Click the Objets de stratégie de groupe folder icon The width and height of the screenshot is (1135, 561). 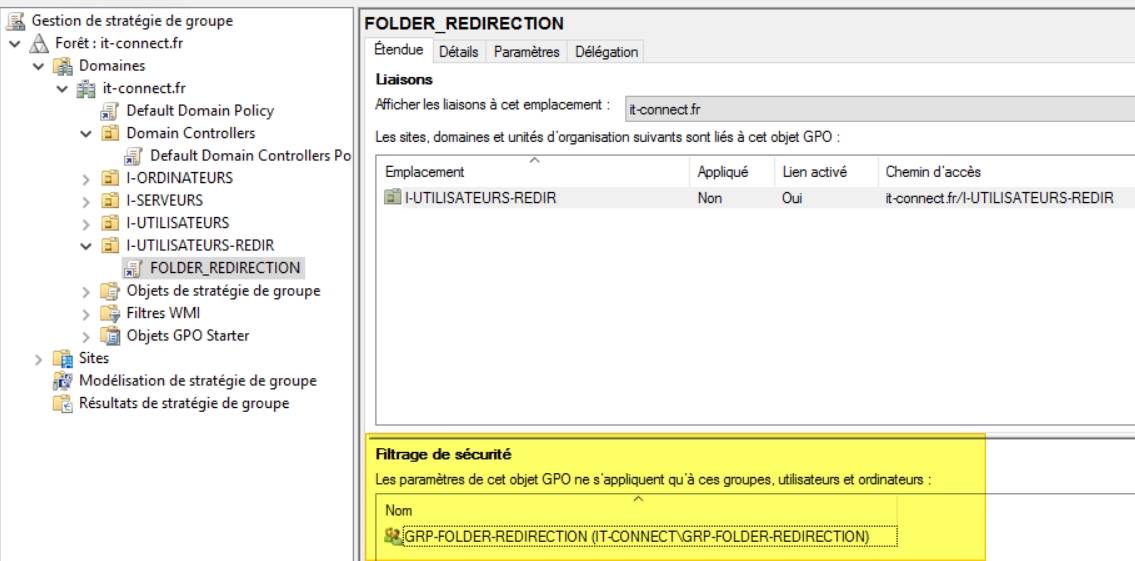[x=110, y=291]
